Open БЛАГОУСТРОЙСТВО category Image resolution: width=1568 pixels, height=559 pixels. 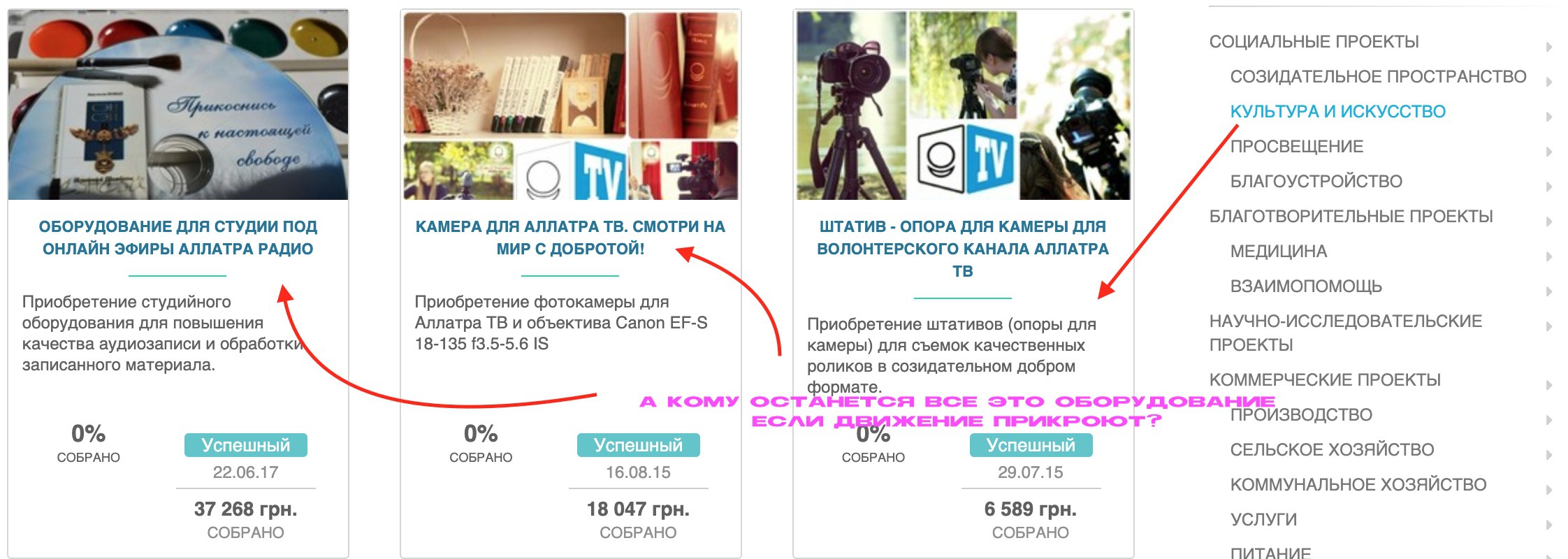(1316, 181)
